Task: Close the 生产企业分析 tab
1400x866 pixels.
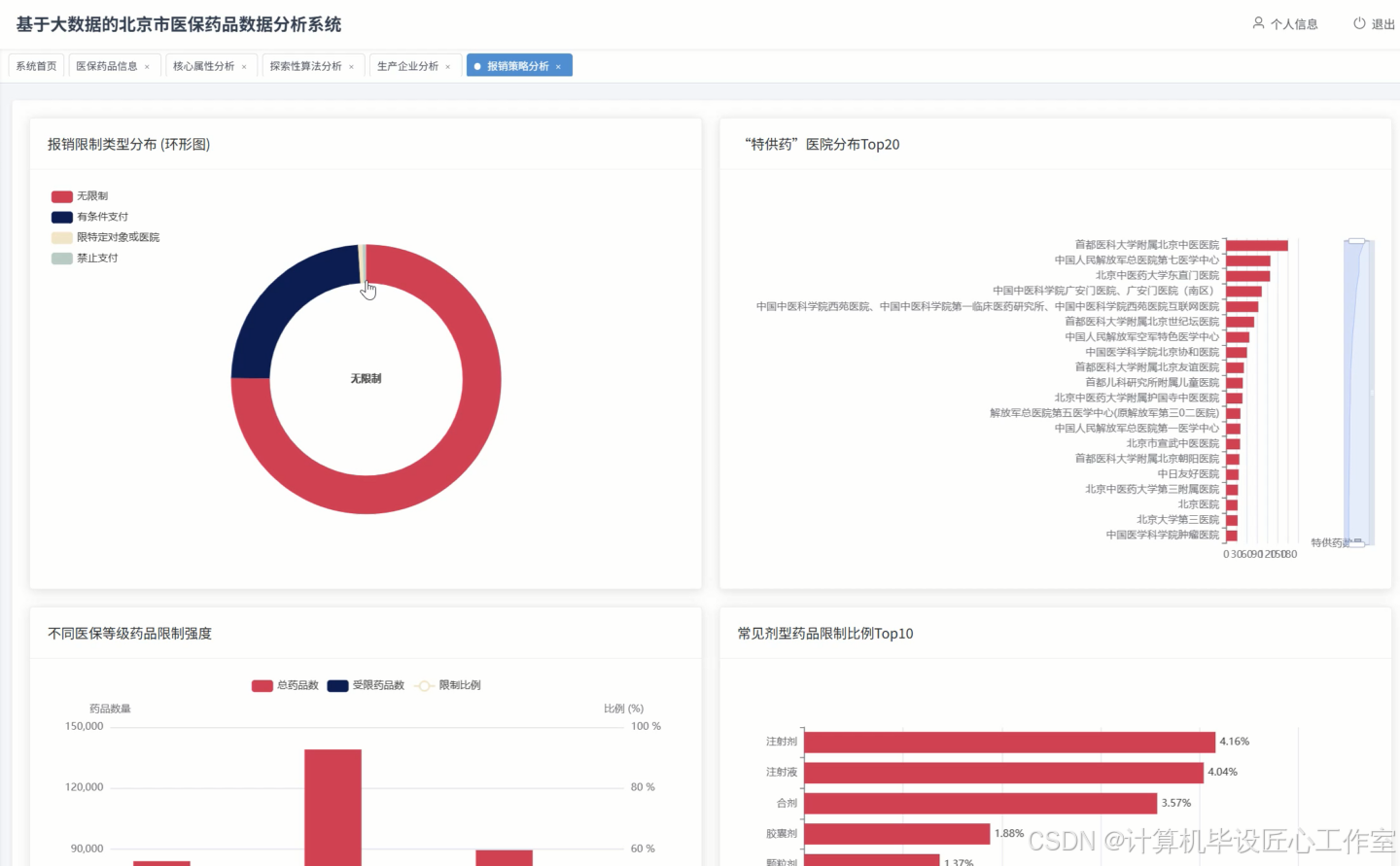Action: coord(447,66)
